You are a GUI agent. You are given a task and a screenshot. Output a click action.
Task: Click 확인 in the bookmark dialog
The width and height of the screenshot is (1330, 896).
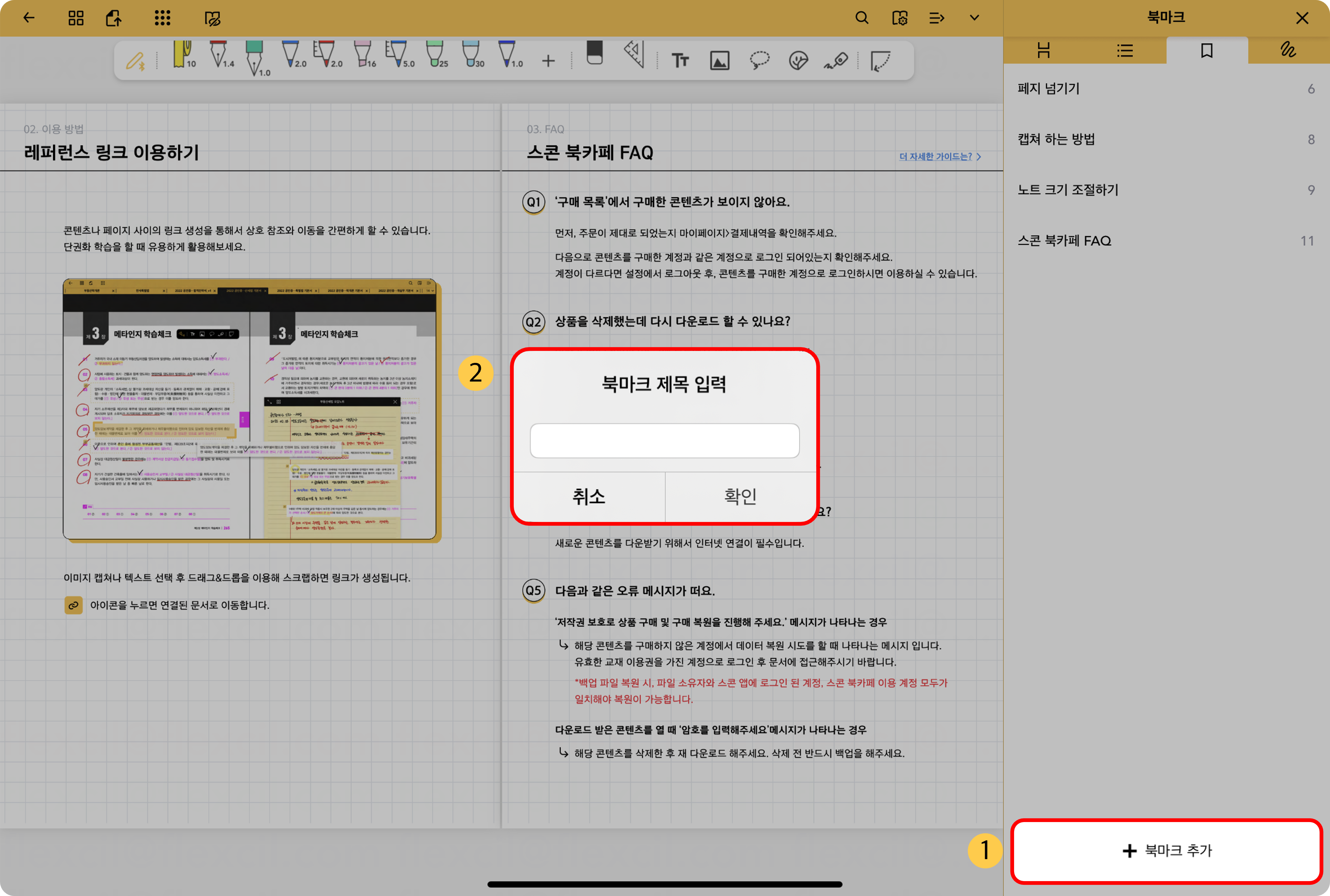coord(740,496)
